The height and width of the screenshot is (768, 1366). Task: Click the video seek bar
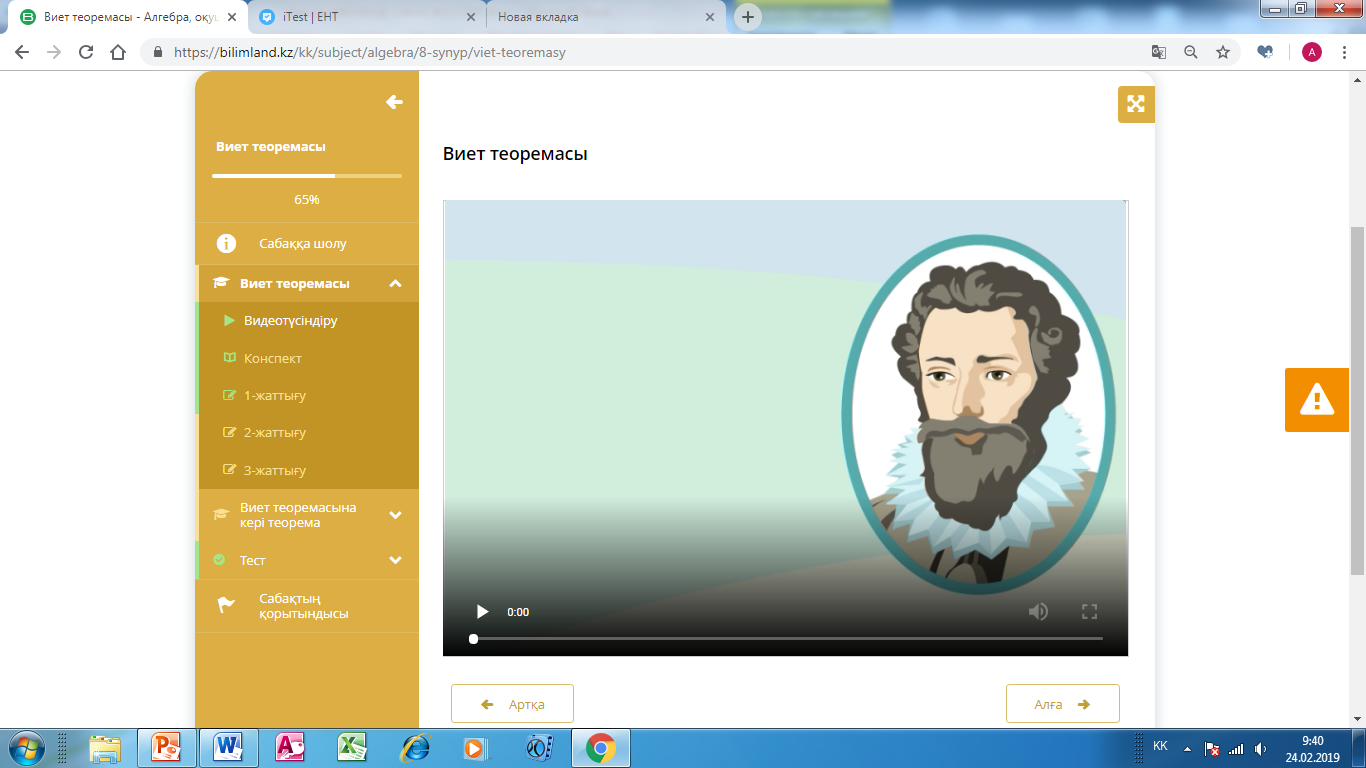click(x=787, y=638)
